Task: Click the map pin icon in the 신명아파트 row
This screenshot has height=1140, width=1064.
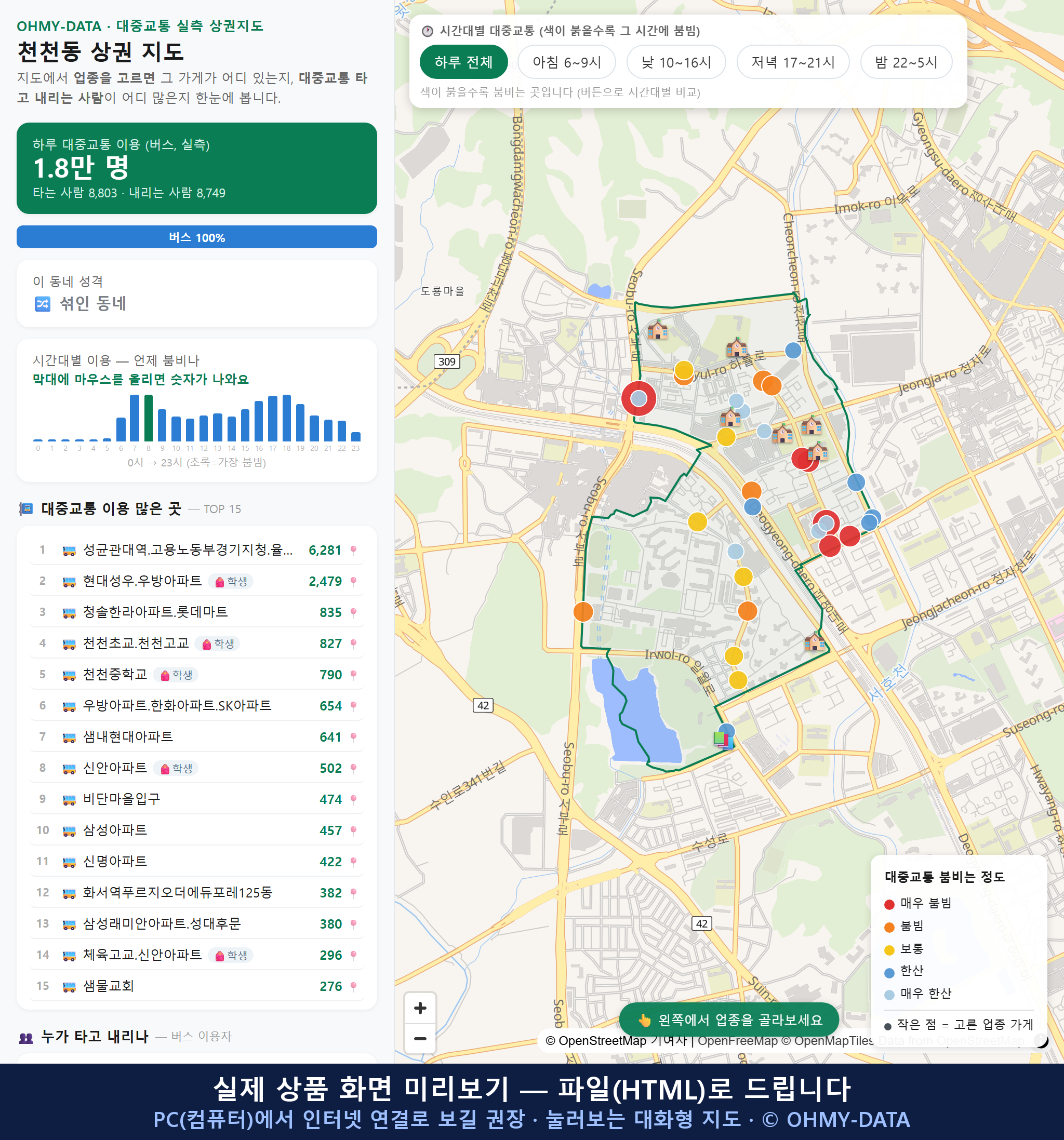Action: point(353,862)
